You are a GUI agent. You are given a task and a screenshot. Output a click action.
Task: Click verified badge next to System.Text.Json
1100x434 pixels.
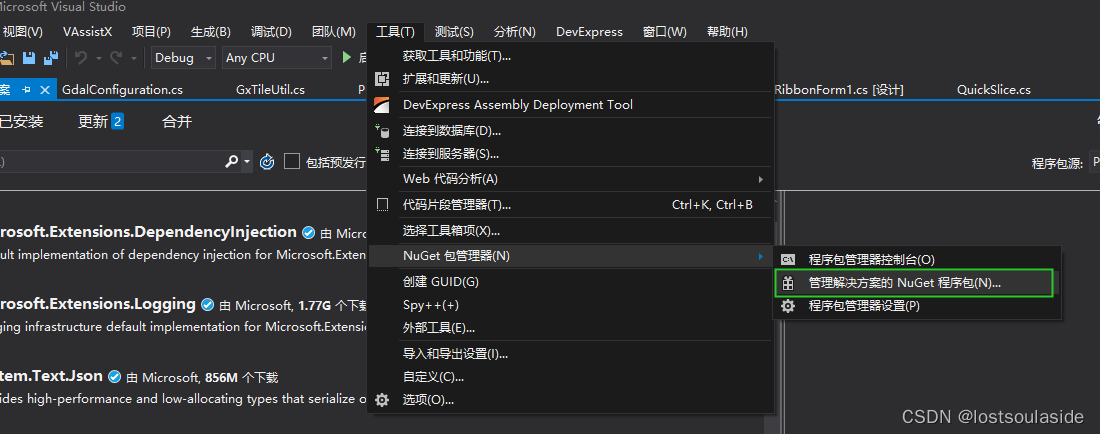pyautogui.click(x=114, y=377)
